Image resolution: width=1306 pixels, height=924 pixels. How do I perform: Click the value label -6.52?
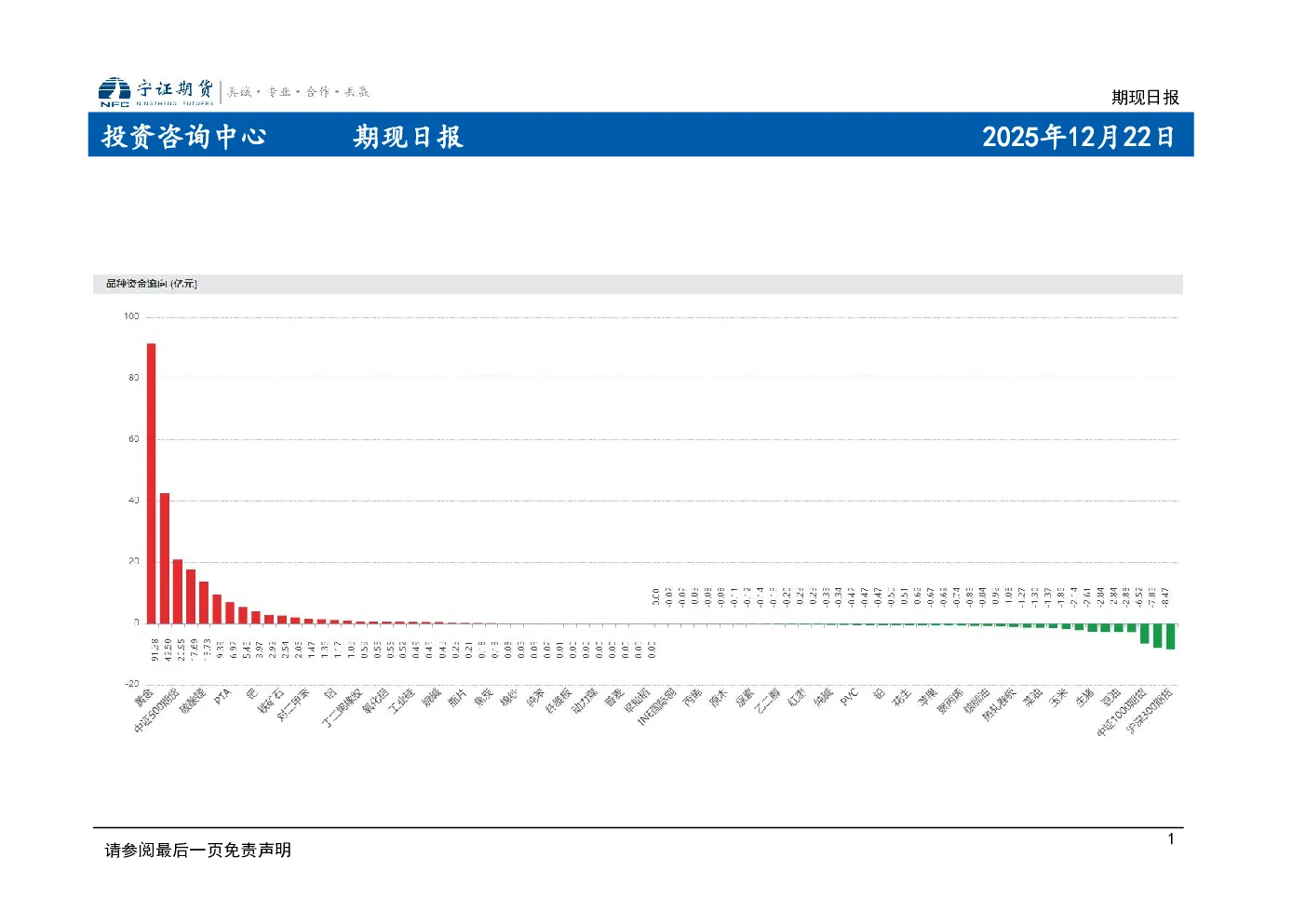click(x=1139, y=596)
